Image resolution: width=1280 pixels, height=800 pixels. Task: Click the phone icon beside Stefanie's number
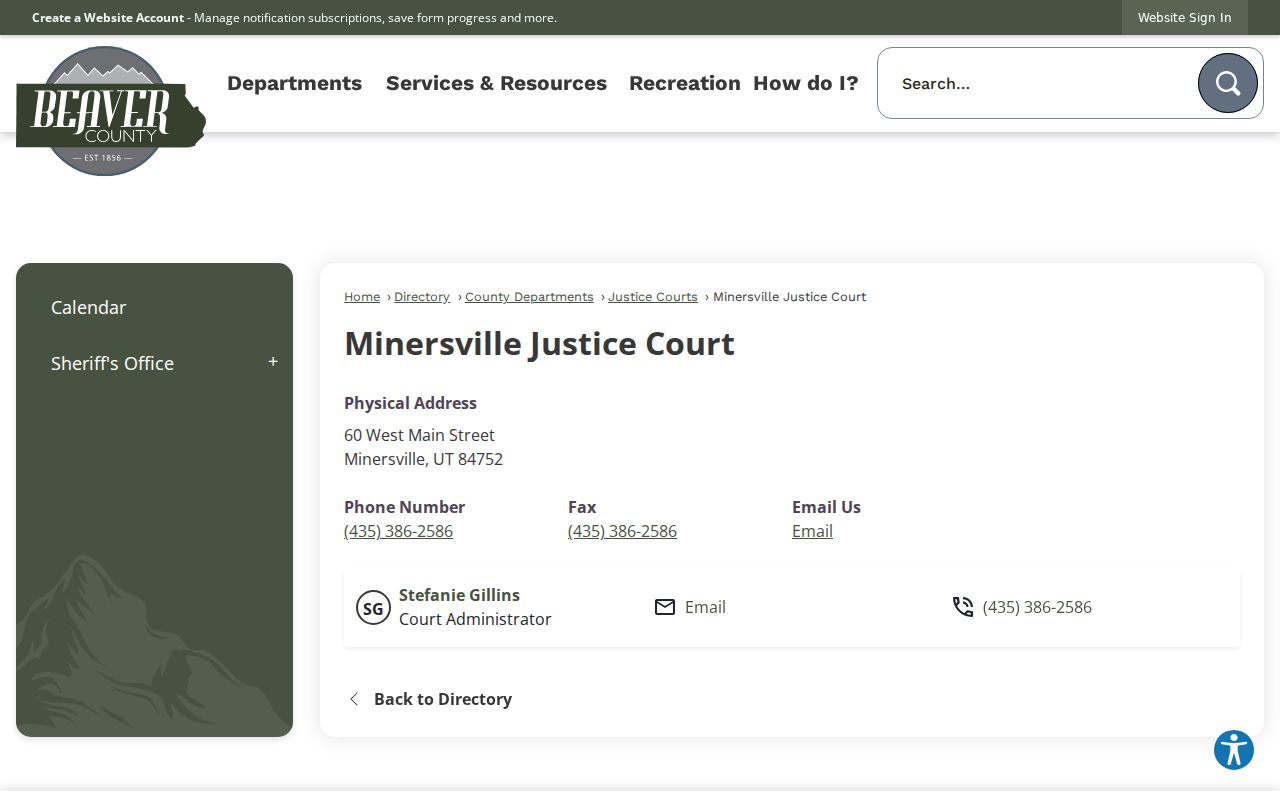(x=963, y=607)
